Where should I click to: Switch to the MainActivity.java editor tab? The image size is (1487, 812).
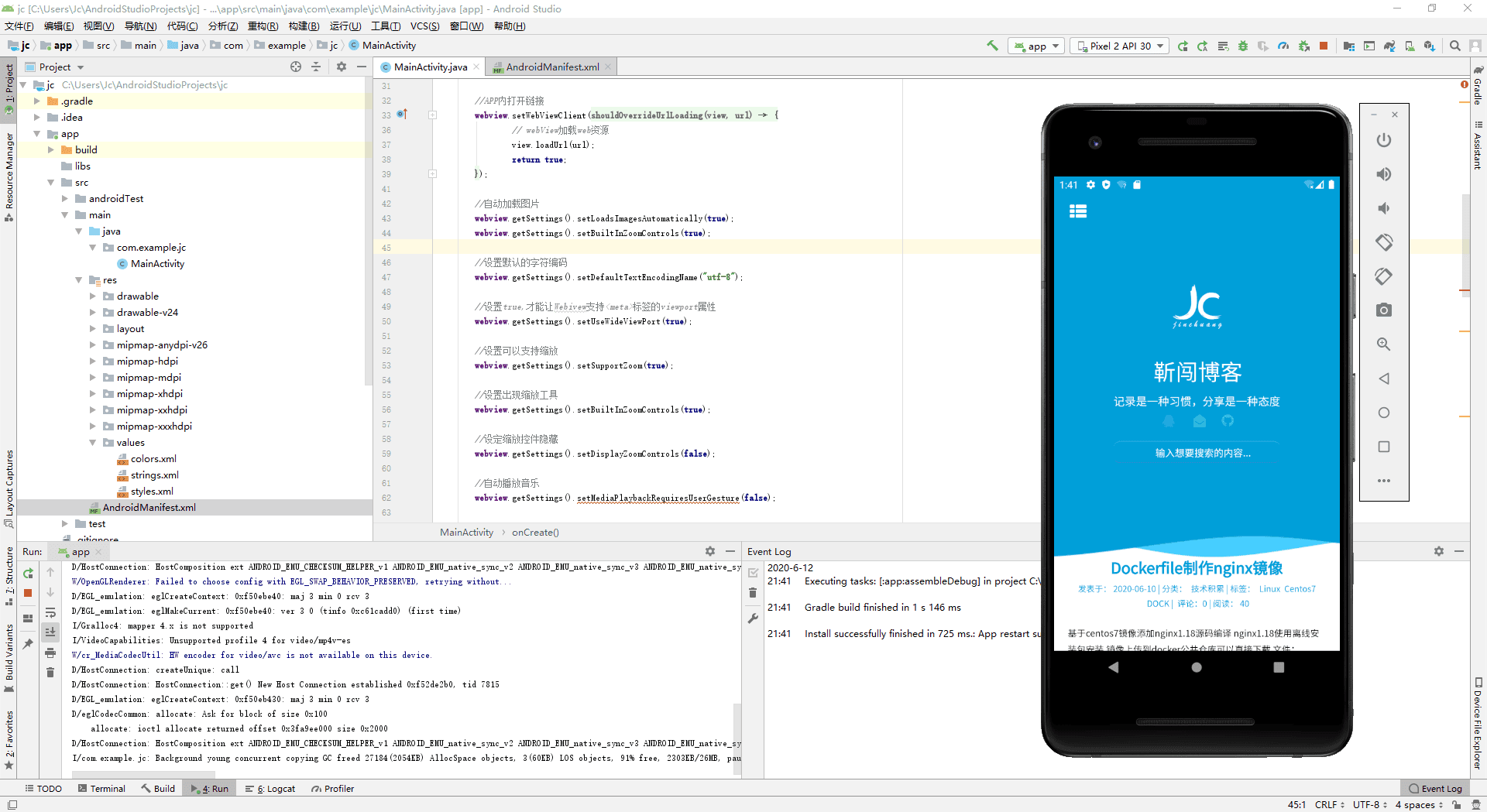[x=430, y=67]
